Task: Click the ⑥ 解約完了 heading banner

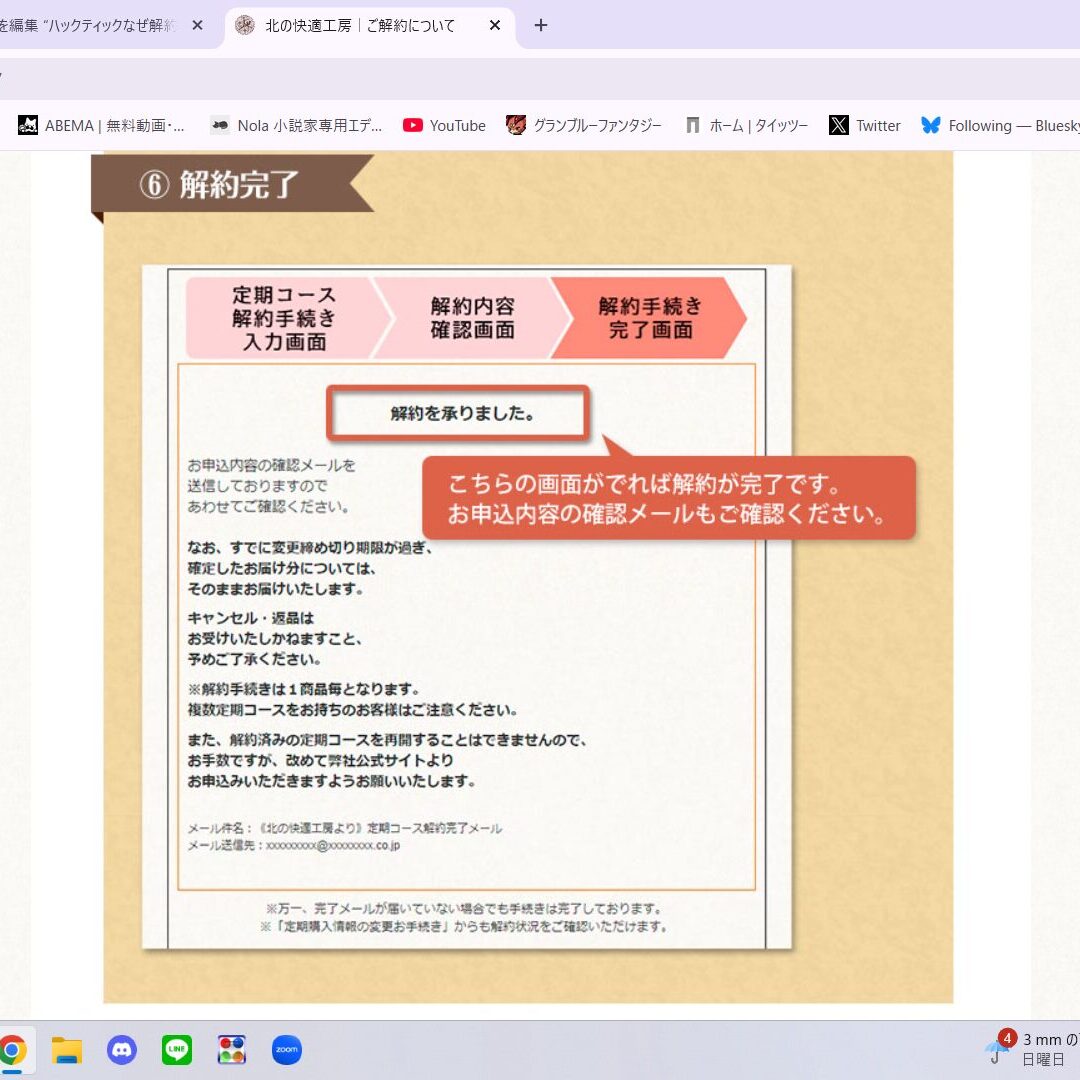Action: point(233,184)
